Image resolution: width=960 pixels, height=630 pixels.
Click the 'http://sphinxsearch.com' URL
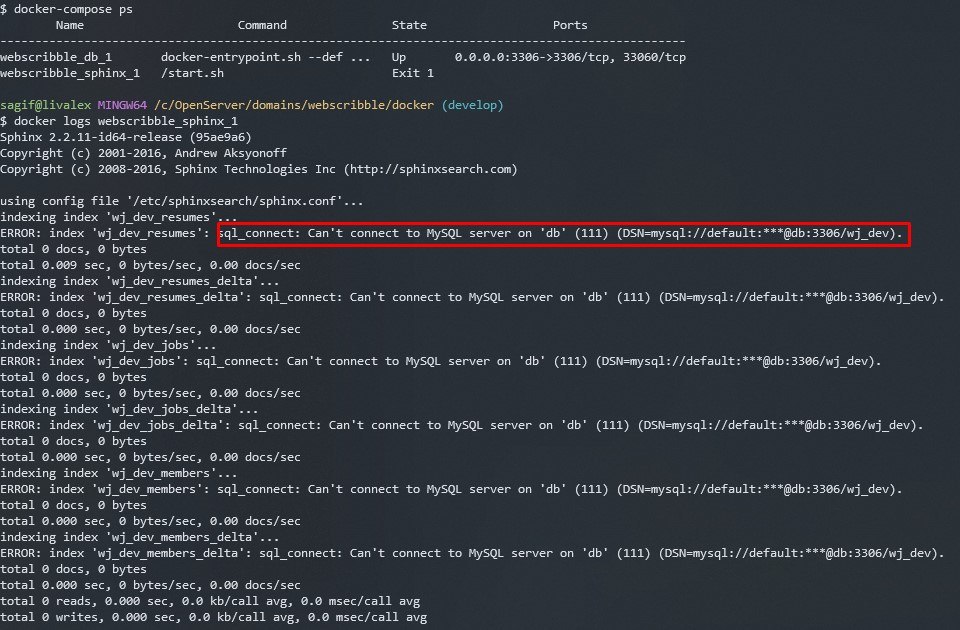[430, 169]
